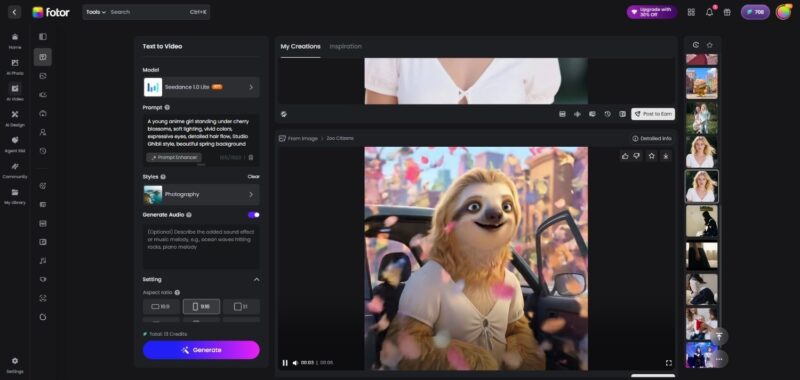Collapse the secondary tool panel icon

coord(43,37)
